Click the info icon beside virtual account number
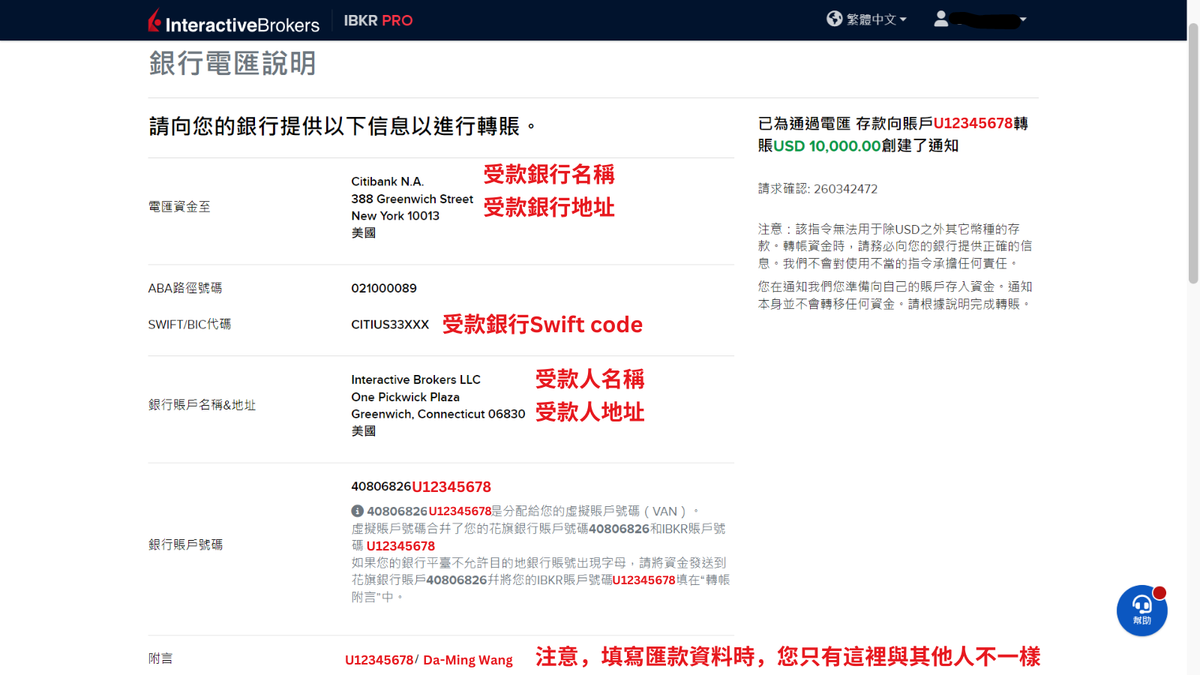Image resolution: width=1200 pixels, height=675 pixels. tap(356, 510)
